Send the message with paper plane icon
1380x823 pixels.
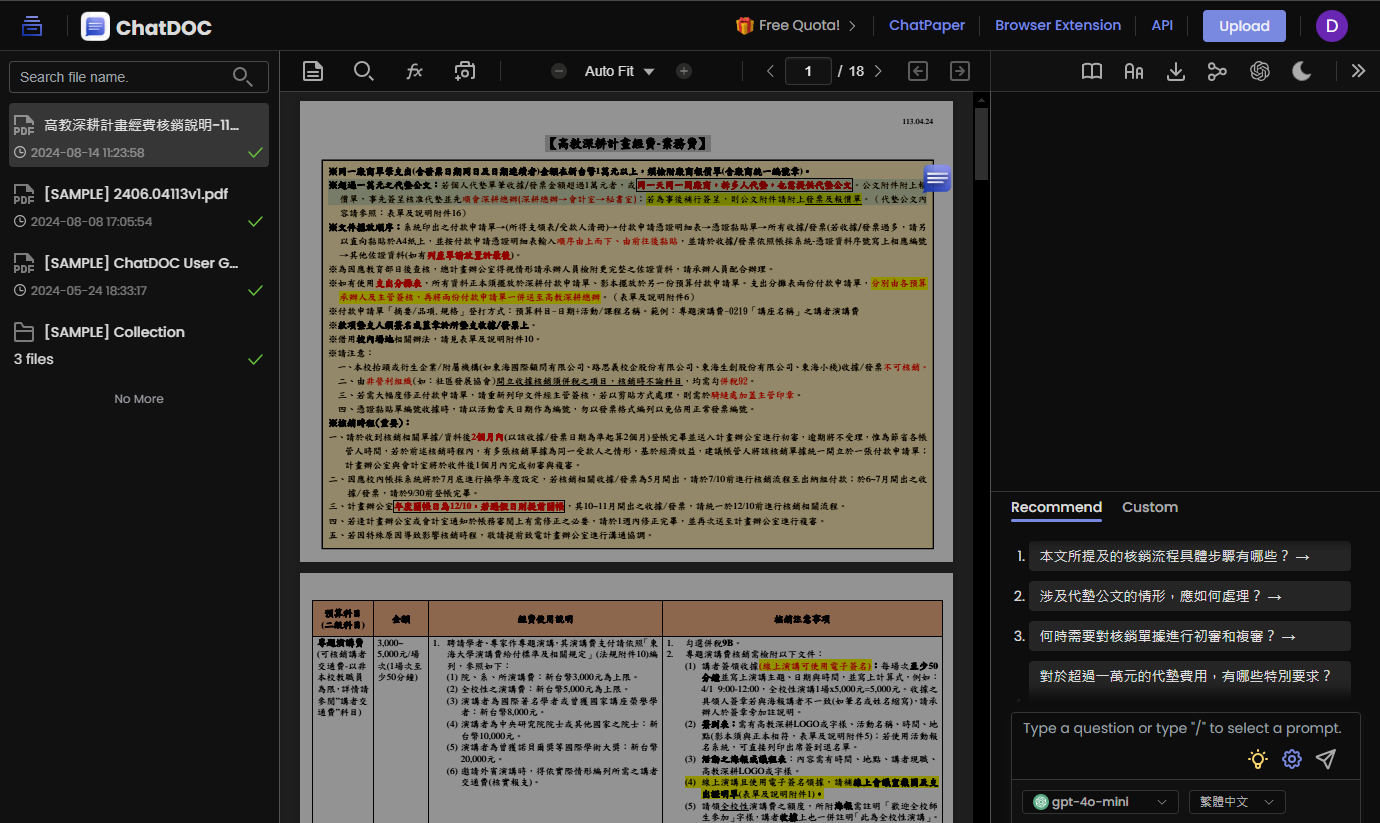[1326, 759]
